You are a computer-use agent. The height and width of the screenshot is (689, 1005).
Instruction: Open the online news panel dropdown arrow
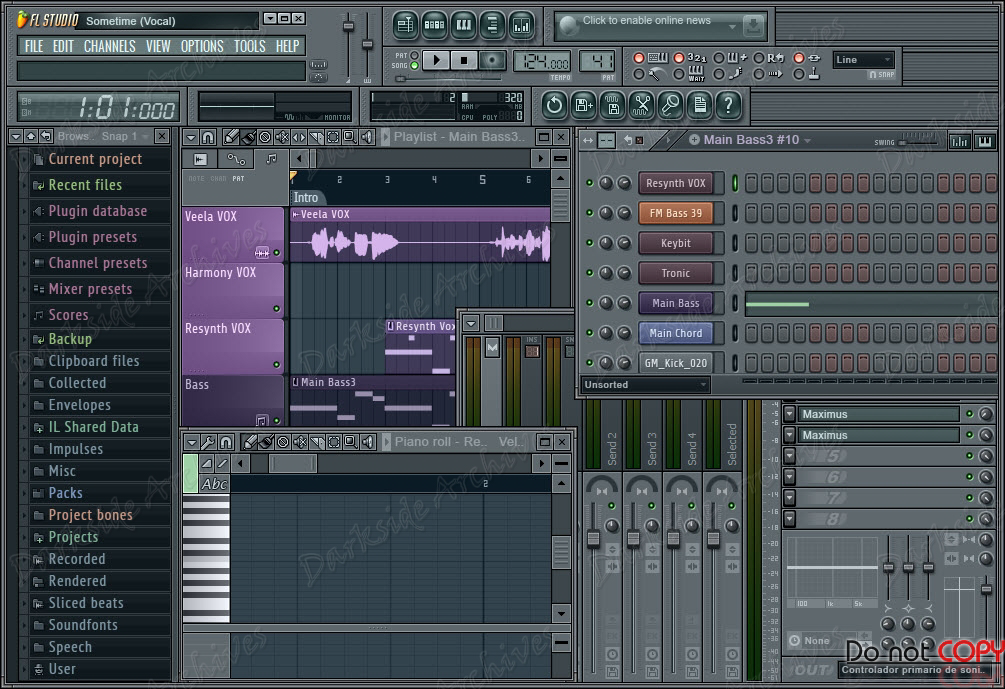[x=732, y=27]
